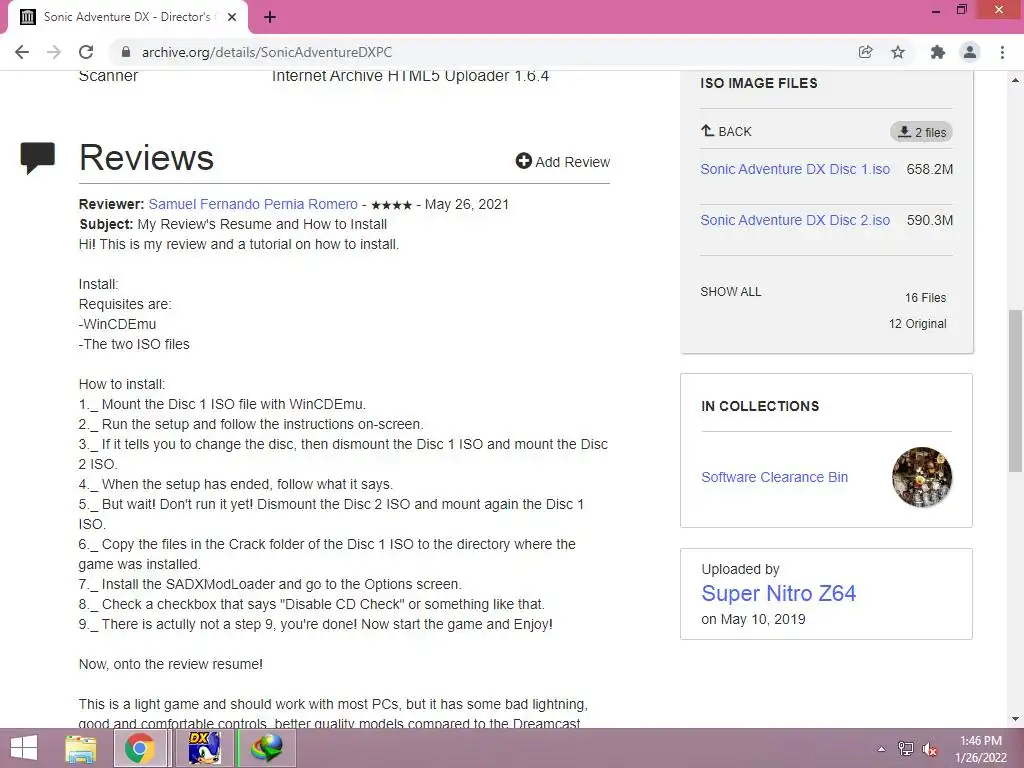
Task: Open Chrome's three-dot menu
Action: coord(1002,52)
